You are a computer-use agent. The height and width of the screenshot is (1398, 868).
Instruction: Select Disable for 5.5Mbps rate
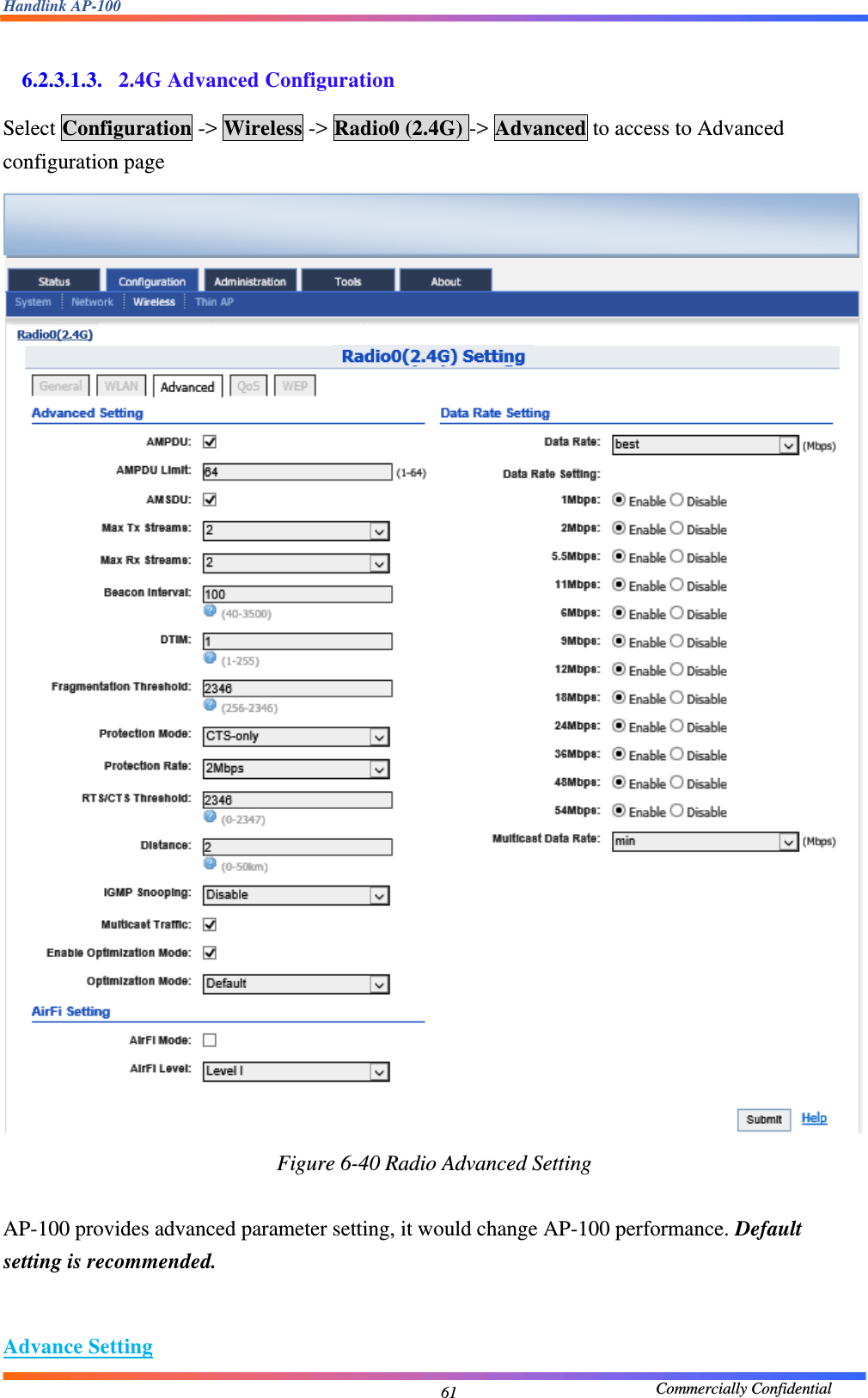(x=677, y=556)
